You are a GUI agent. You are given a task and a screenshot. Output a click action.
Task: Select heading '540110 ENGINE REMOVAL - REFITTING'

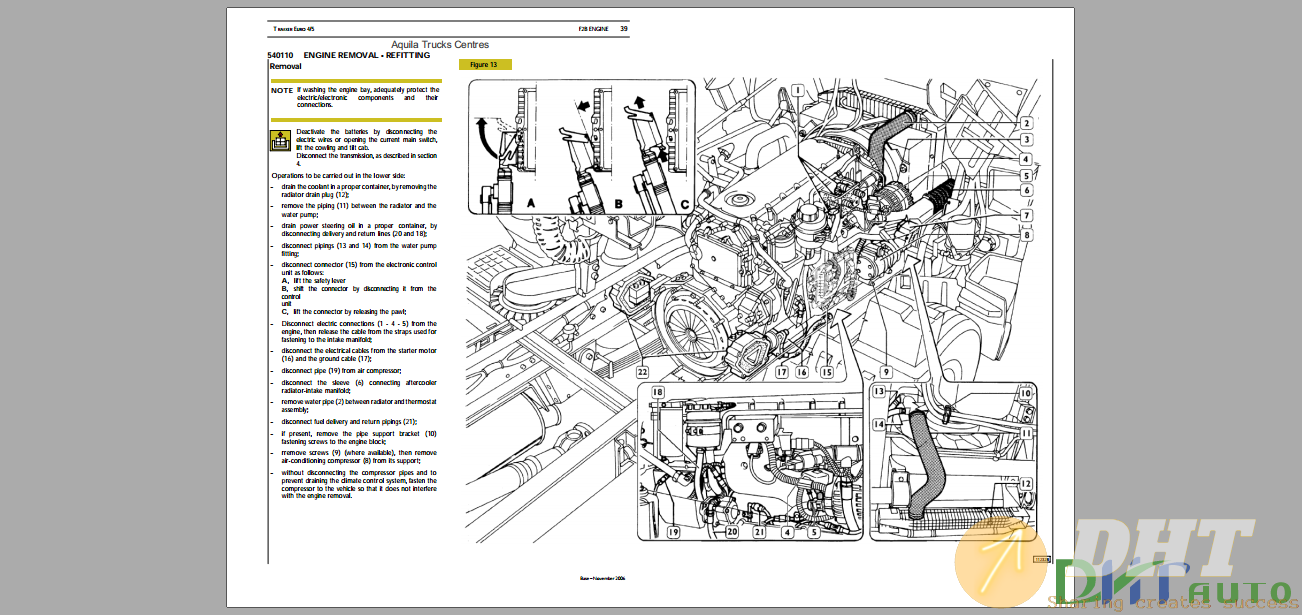pyautogui.click(x=349, y=55)
